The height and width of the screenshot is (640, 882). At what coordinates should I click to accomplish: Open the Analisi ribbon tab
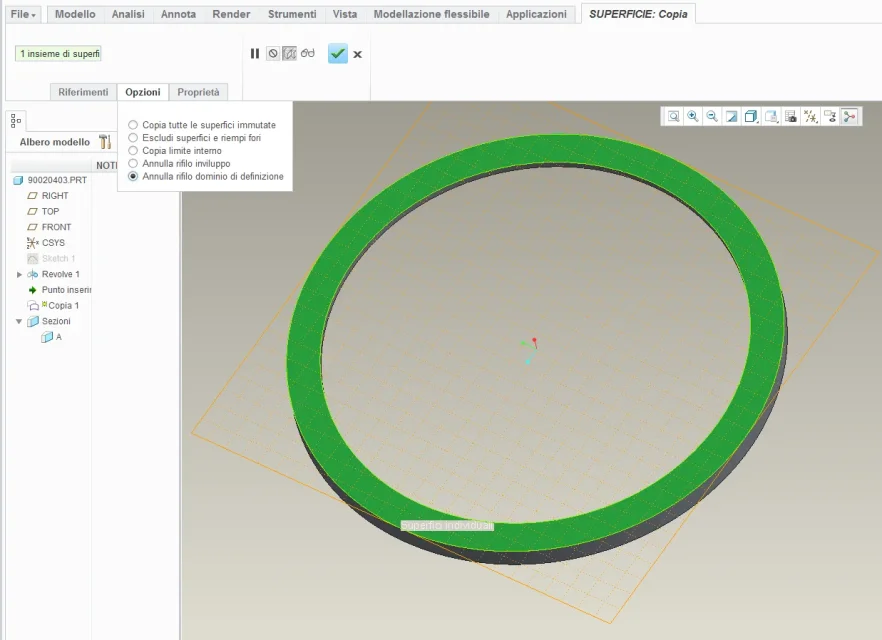point(128,14)
